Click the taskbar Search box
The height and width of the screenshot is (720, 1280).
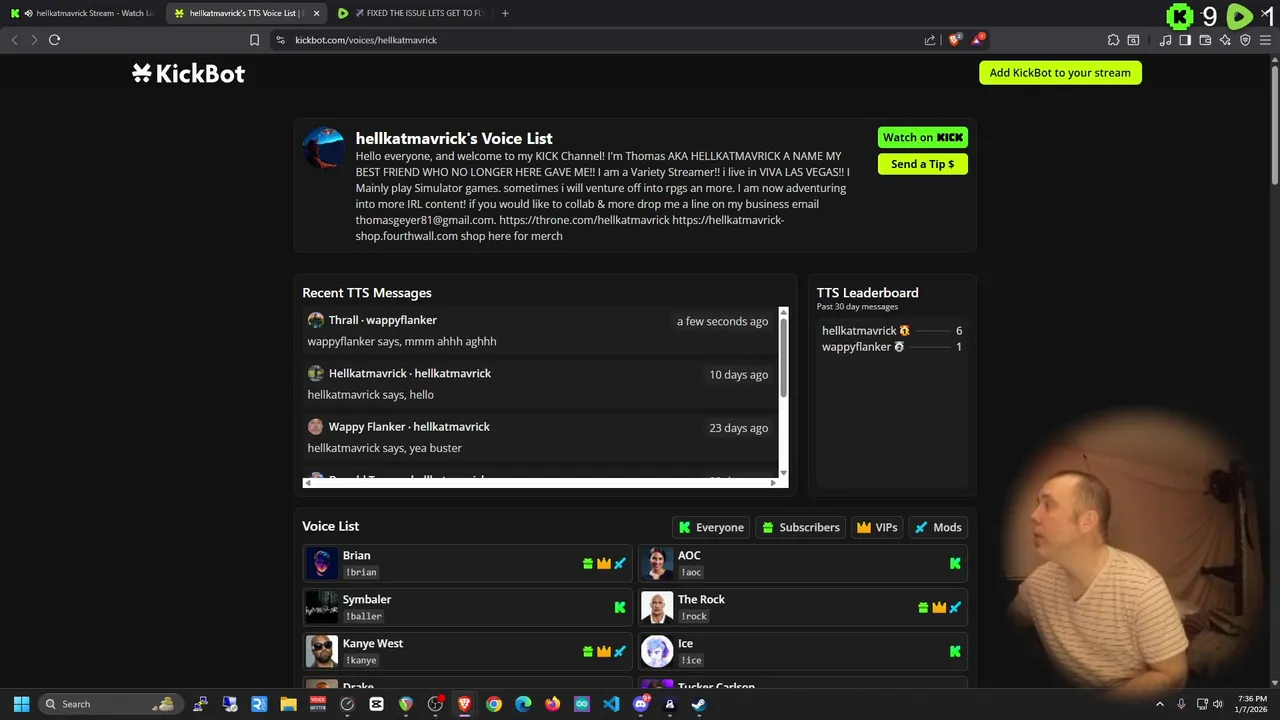(109, 704)
